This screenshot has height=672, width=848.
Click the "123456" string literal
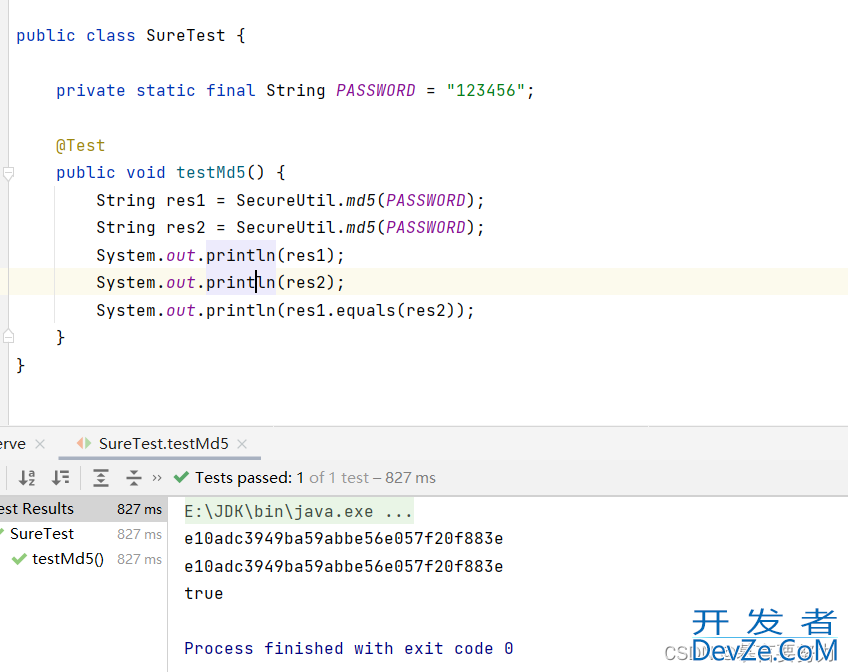click(x=485, y=90)
